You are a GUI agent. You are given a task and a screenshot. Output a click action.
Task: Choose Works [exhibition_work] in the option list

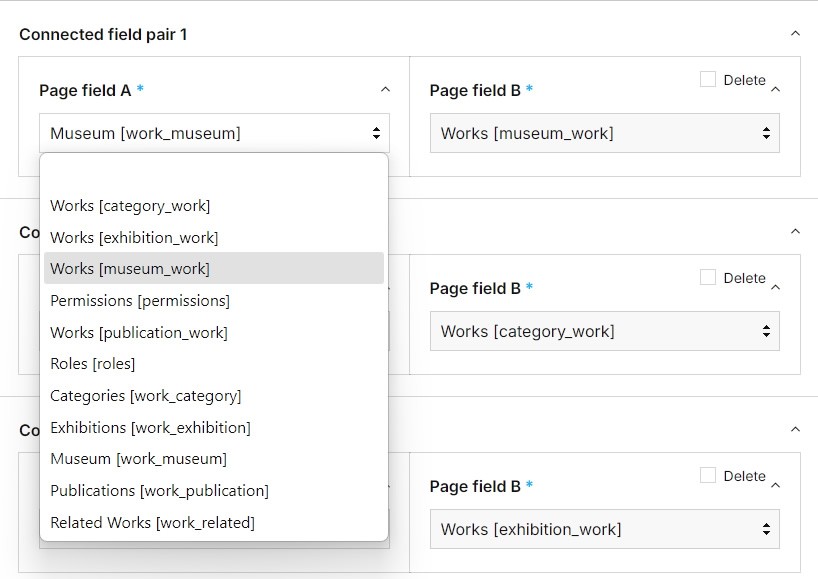[x=134, y=237]
